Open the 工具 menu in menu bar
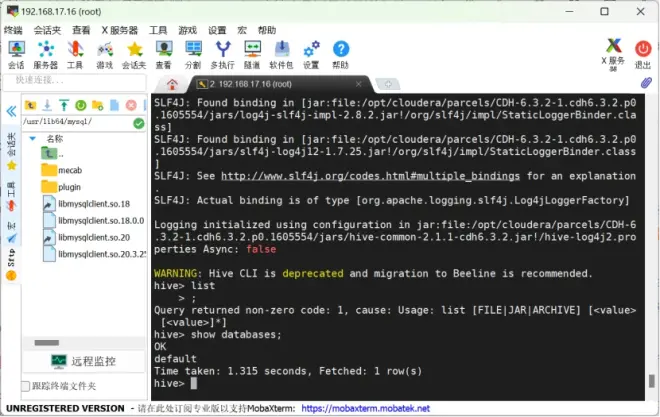Screen dimensions: 660x417 (158, 30)
